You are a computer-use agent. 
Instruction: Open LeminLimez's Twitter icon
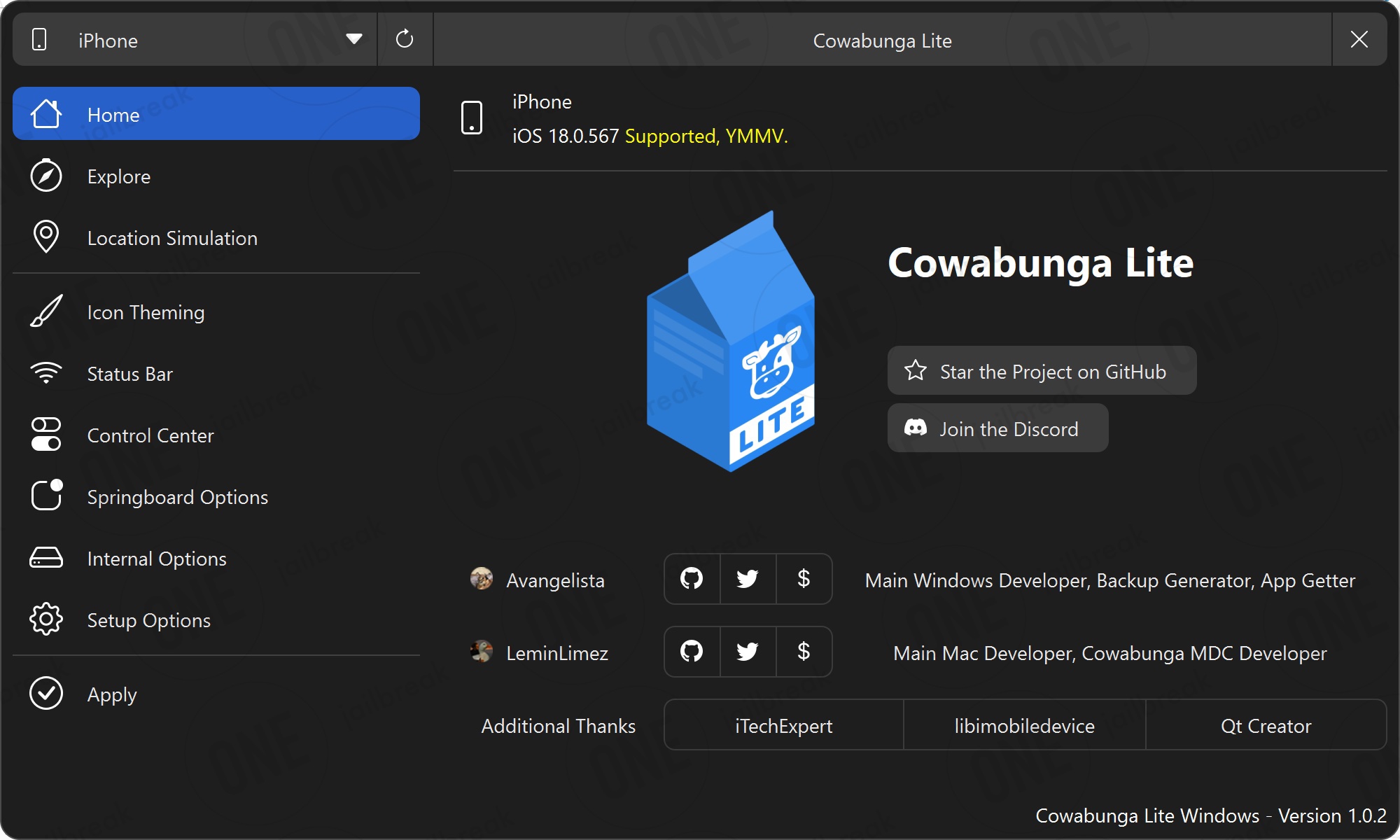click(x=748, y=652)
